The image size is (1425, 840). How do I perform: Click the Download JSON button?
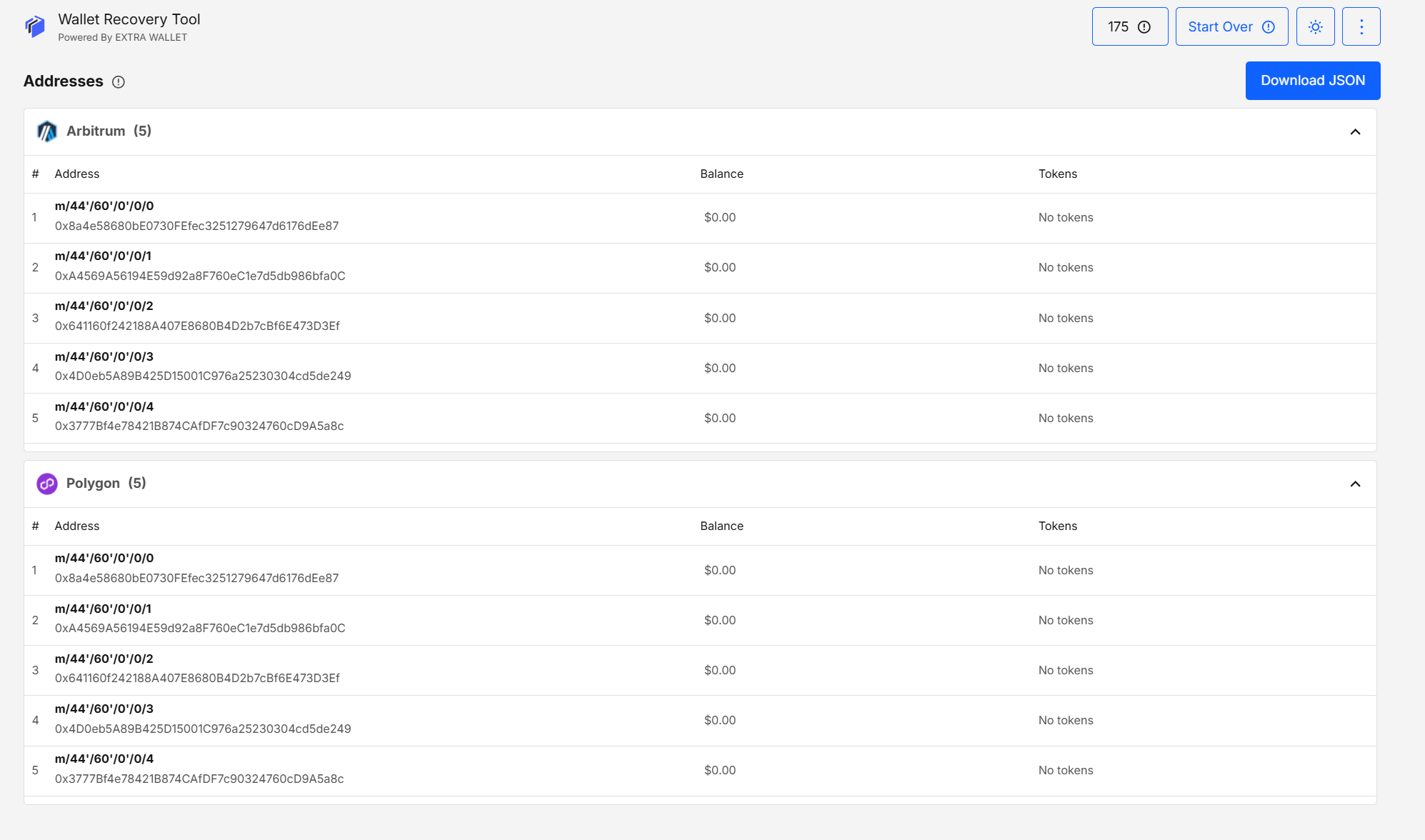pos(1313,80)
